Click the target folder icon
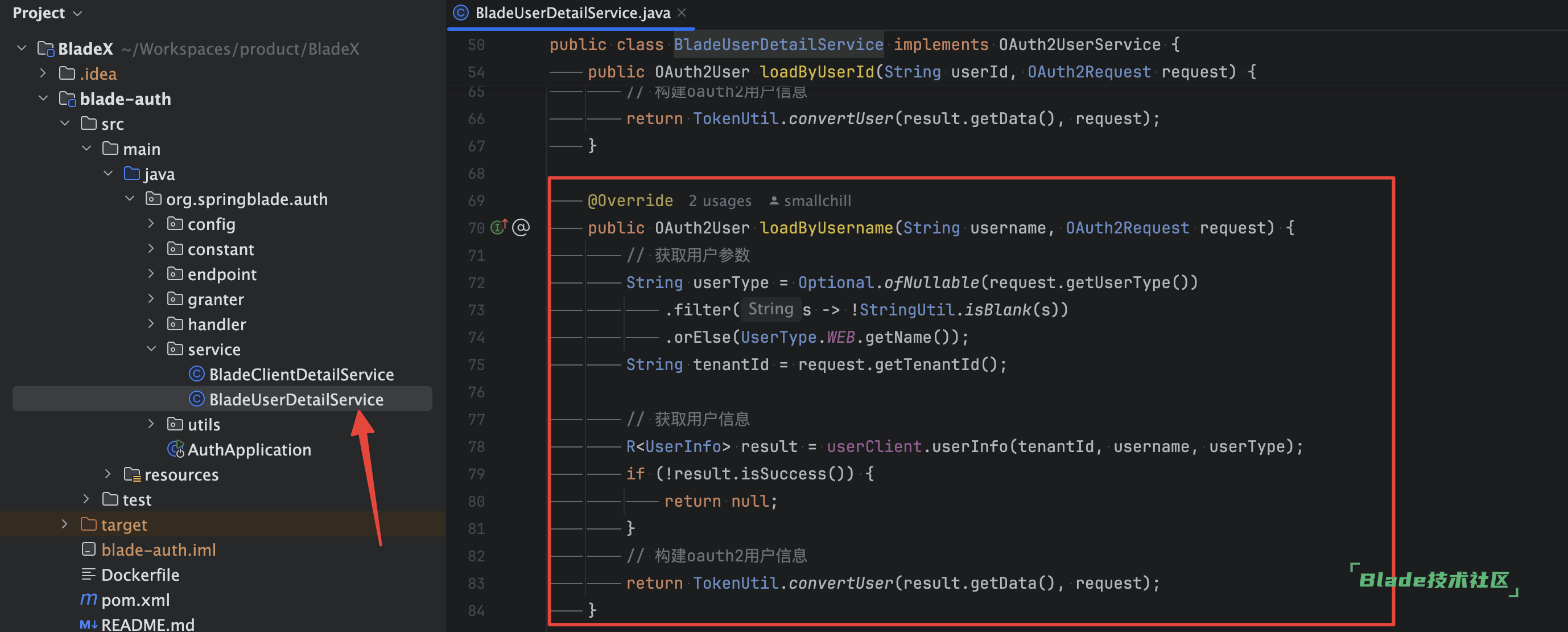Viewport: 1568px width, 632px height. coord(89,524)
